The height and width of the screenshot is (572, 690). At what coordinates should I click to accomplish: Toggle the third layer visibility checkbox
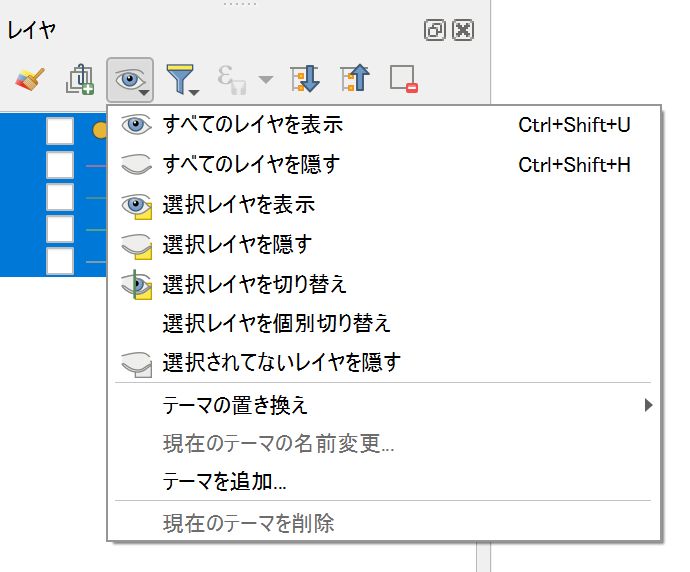[x=60, y=197]
